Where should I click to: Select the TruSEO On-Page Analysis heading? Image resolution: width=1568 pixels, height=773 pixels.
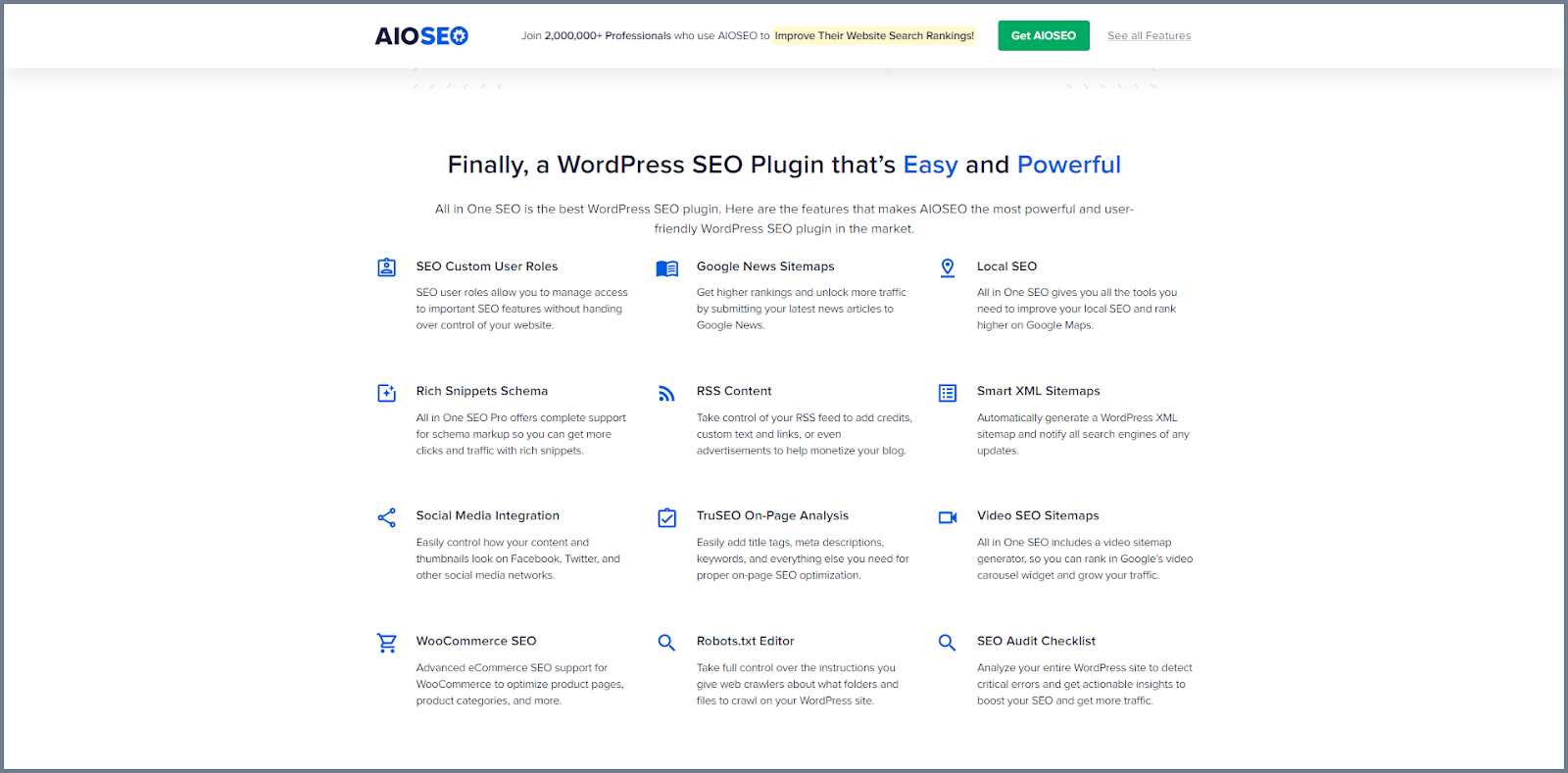pos(772,515)
